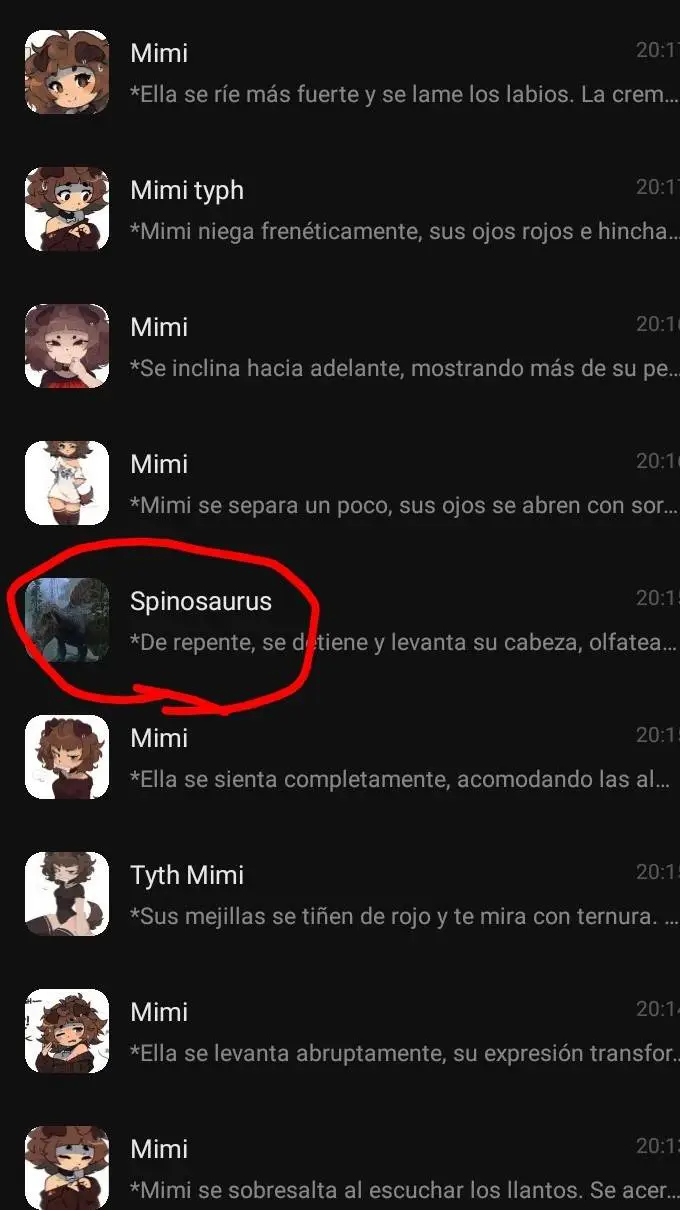The image size is (680, 1210).
Task: Tap the Tyth Mimi avatar
Action: [x=67, y=894]
